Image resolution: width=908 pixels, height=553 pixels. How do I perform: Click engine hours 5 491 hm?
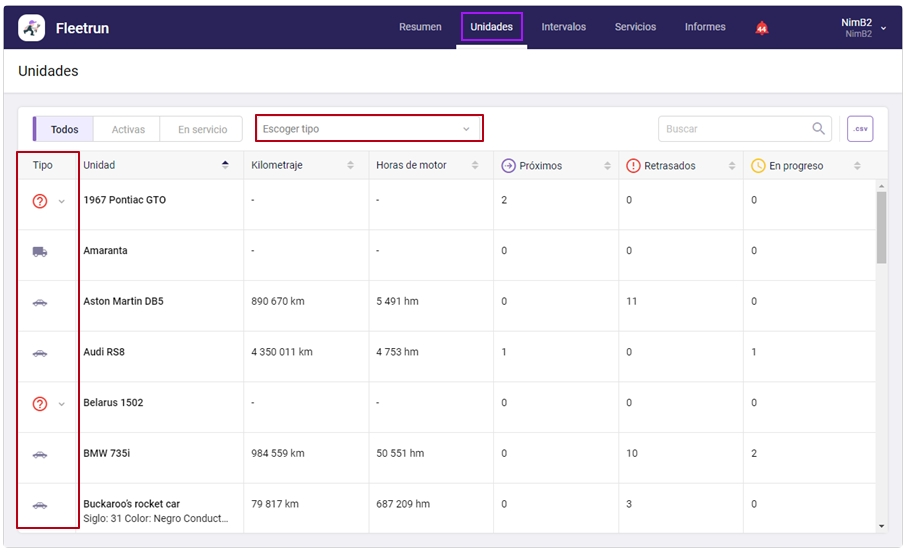coord(397,301)
